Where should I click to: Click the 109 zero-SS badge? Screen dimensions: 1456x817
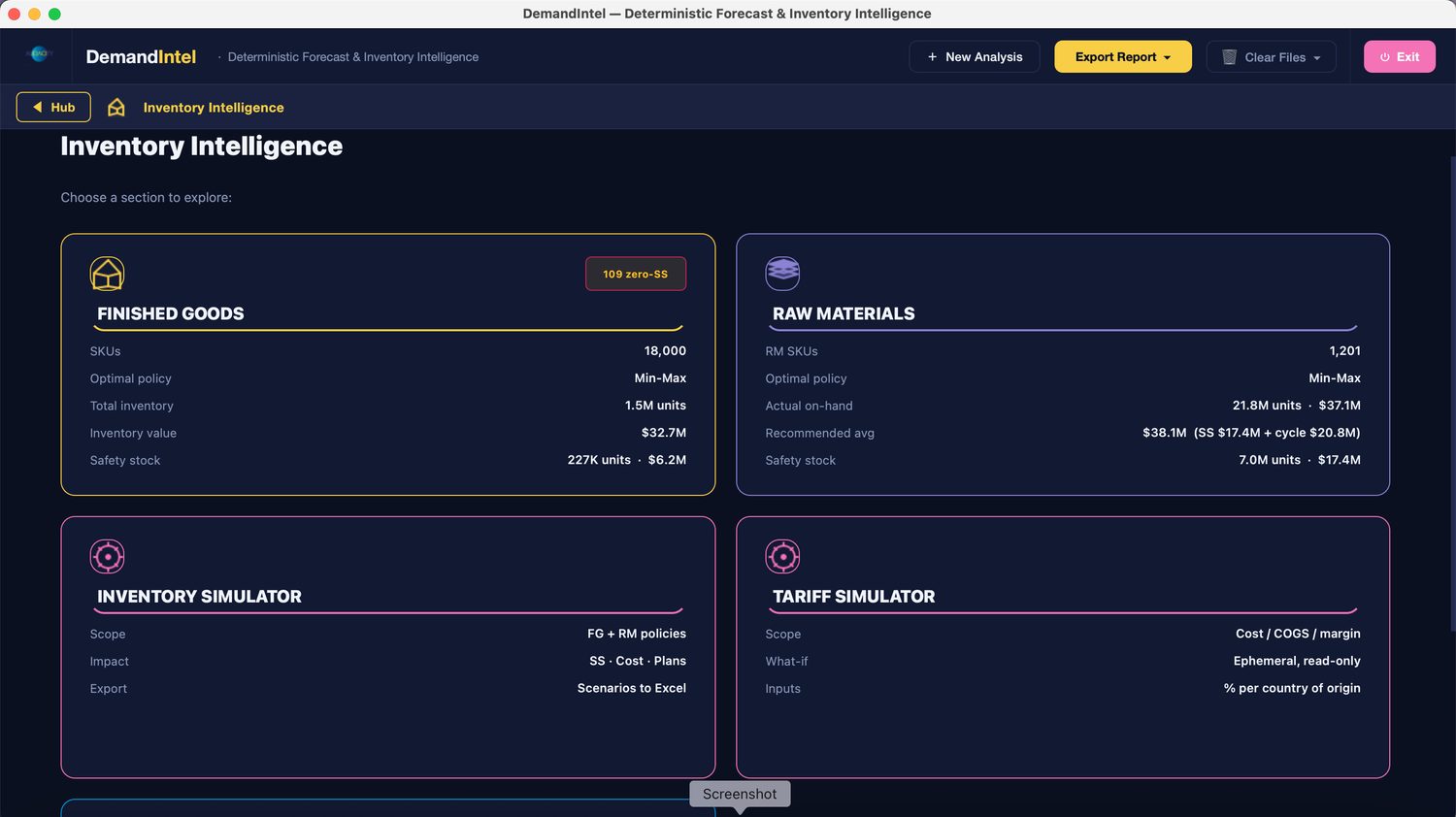(636, 274)
